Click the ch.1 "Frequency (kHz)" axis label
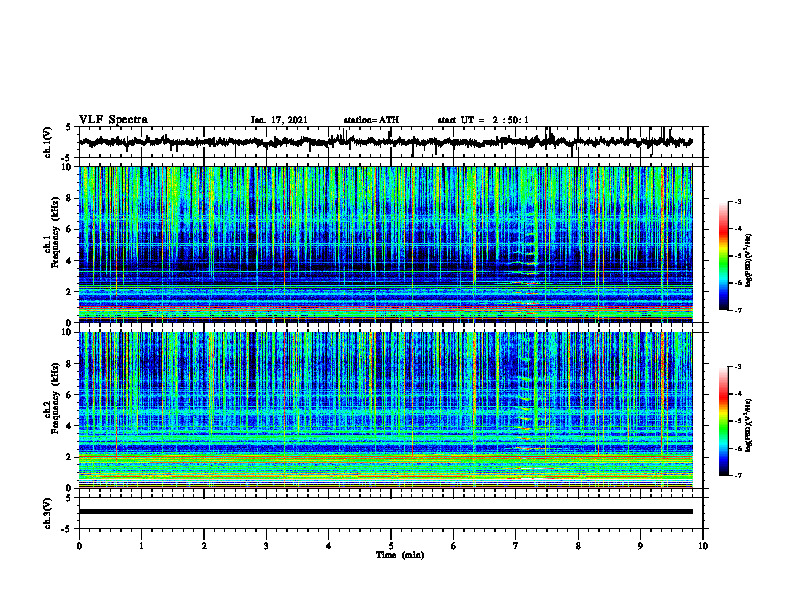Viewport: 792px width, 612px height. point(56,230)
